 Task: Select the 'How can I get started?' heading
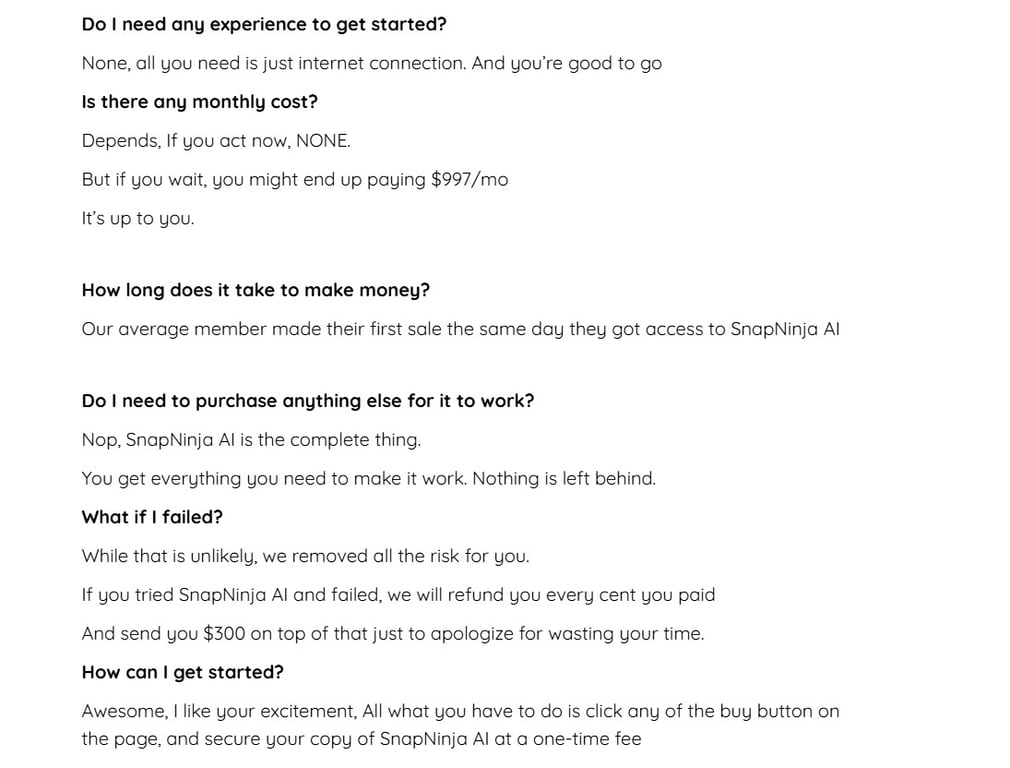click(x=182, y=673)
